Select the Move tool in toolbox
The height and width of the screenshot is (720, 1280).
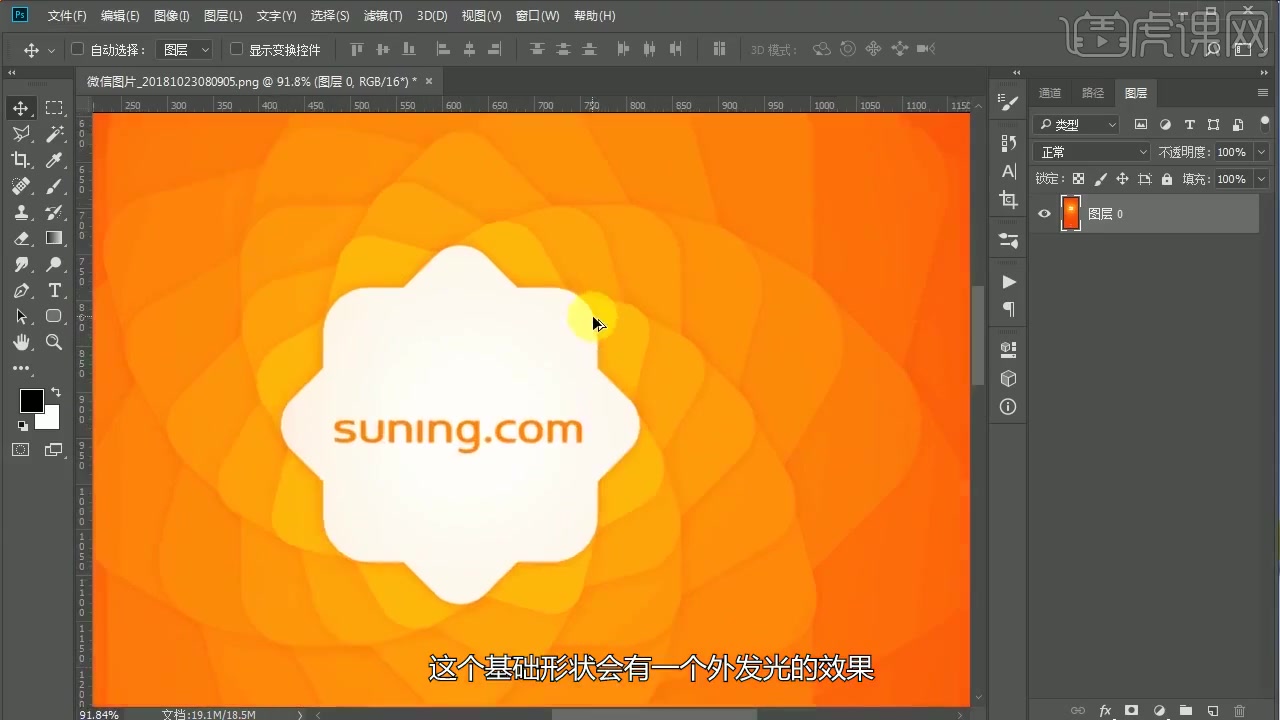point(21,108)
